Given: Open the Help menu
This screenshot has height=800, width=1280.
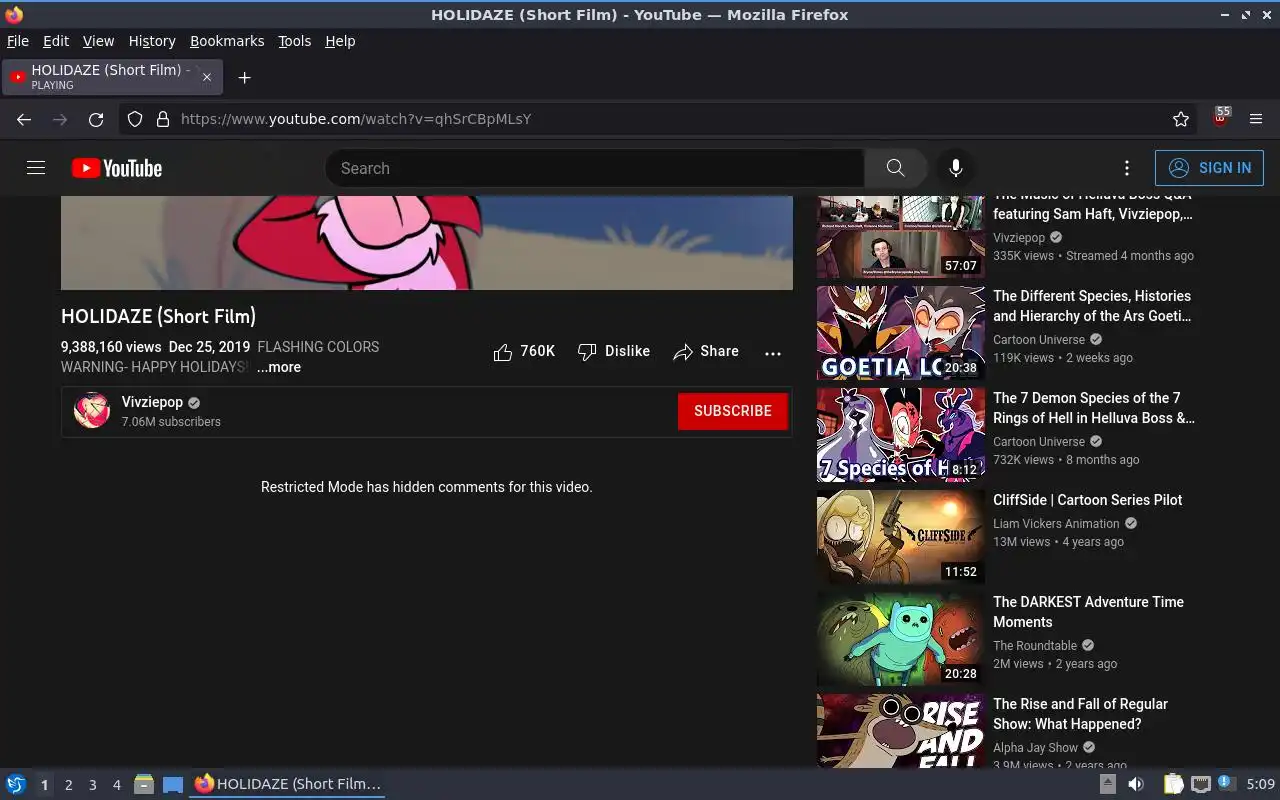Looking at the screenshot, I should (x=340, y=41).
